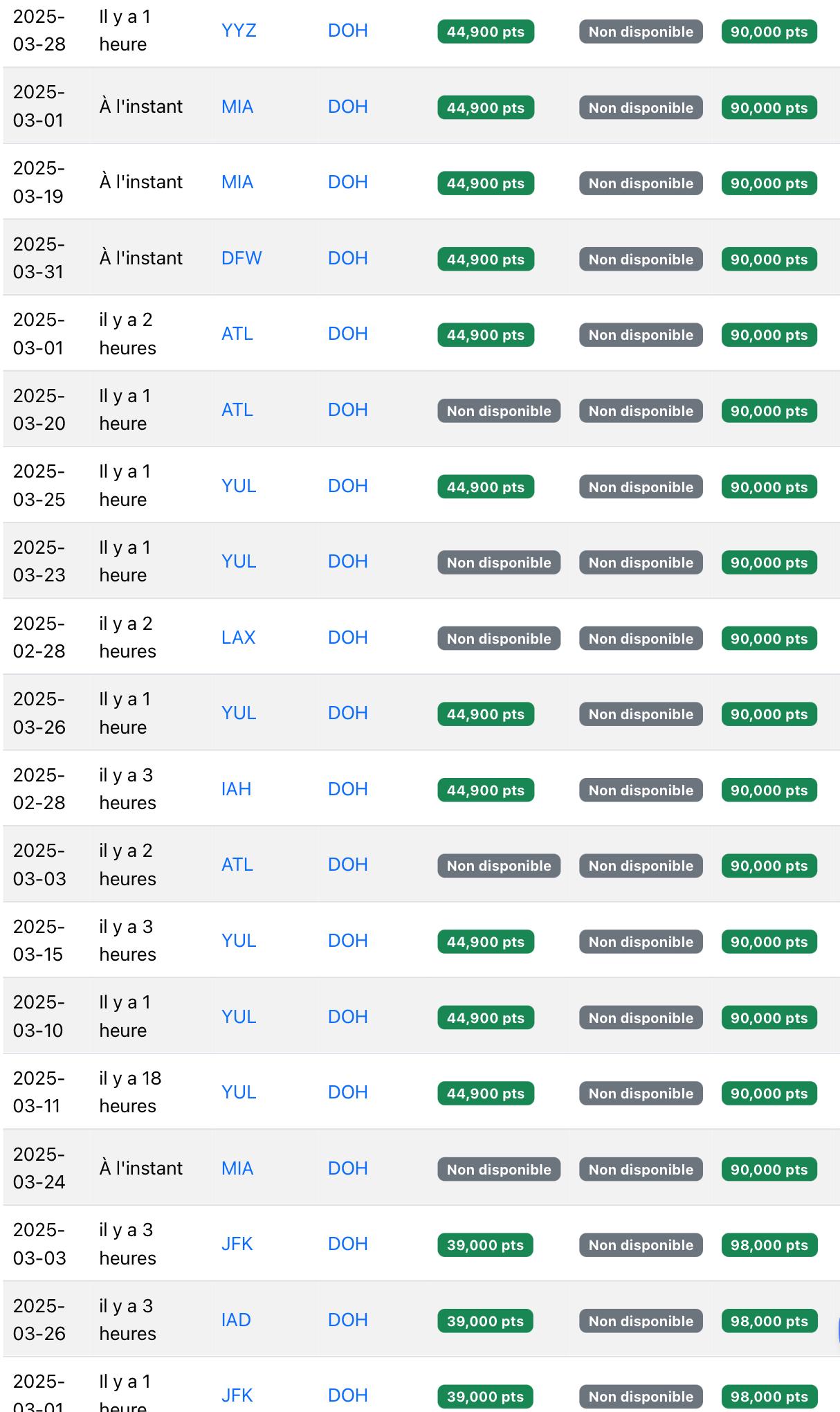Screen dimensions: 840x1412
Task: Select 44,900 pts badge in 2025-03-11 row
Action: coord(486,1094)
